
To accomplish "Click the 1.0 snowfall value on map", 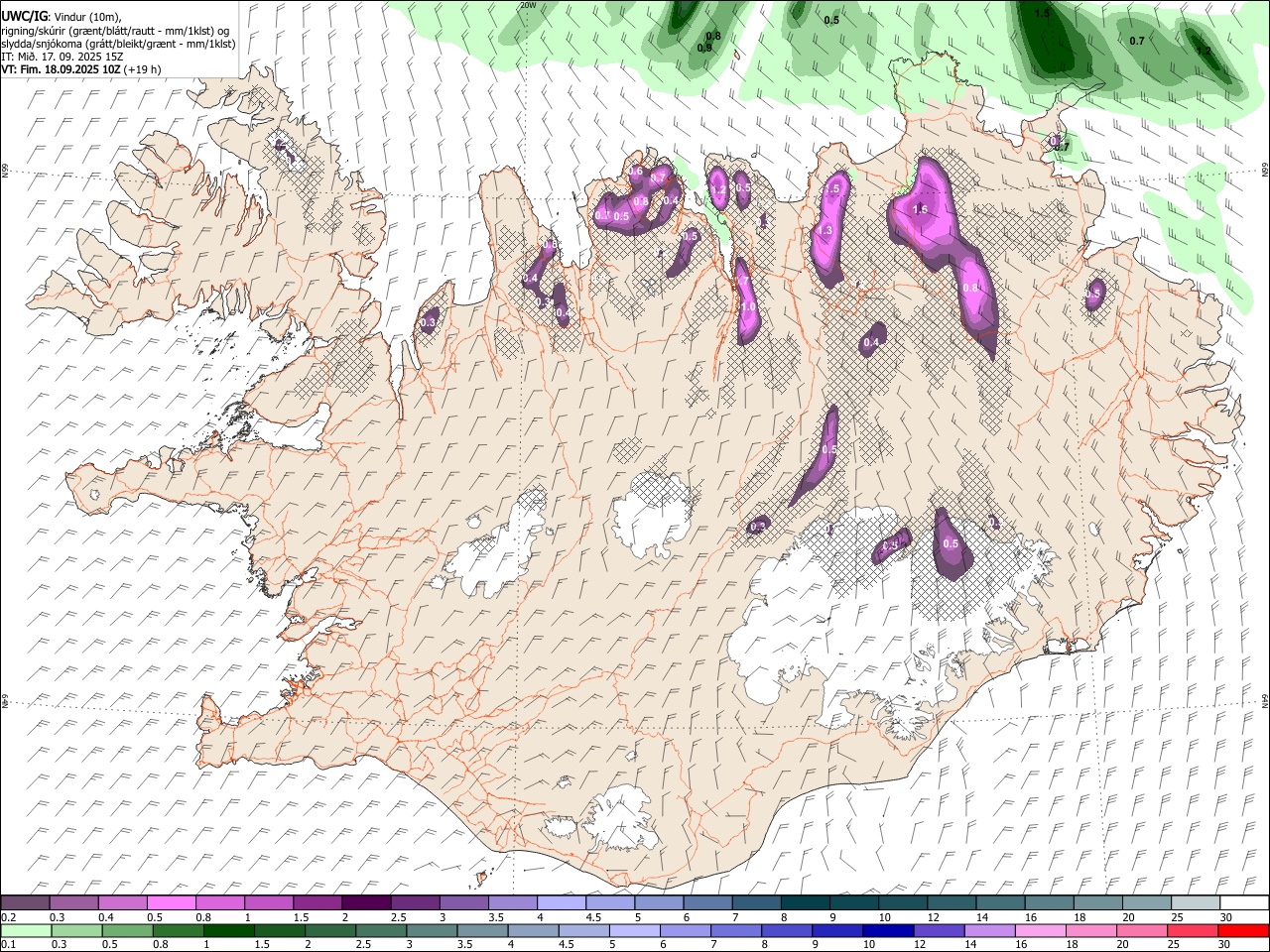I will [748, 307].
